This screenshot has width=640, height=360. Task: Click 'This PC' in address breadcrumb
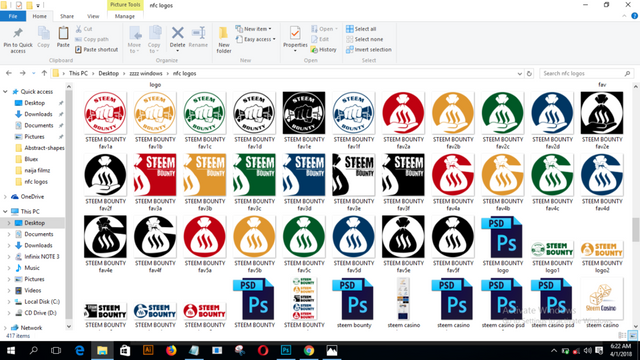(78, 73)
